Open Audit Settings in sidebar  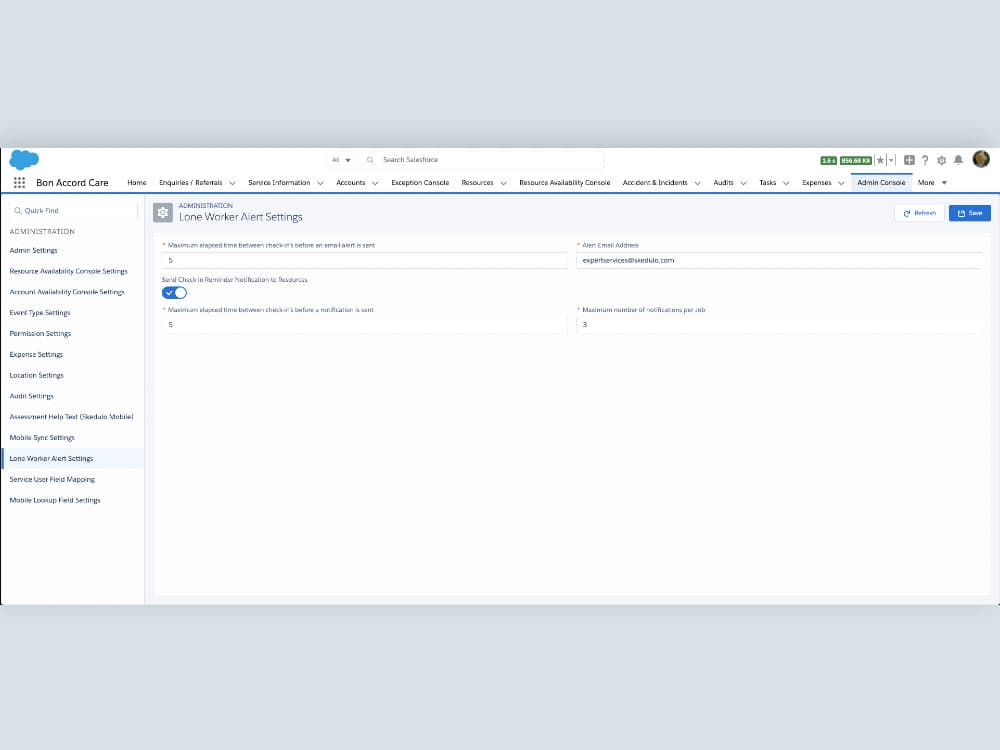tap(31, 396)
